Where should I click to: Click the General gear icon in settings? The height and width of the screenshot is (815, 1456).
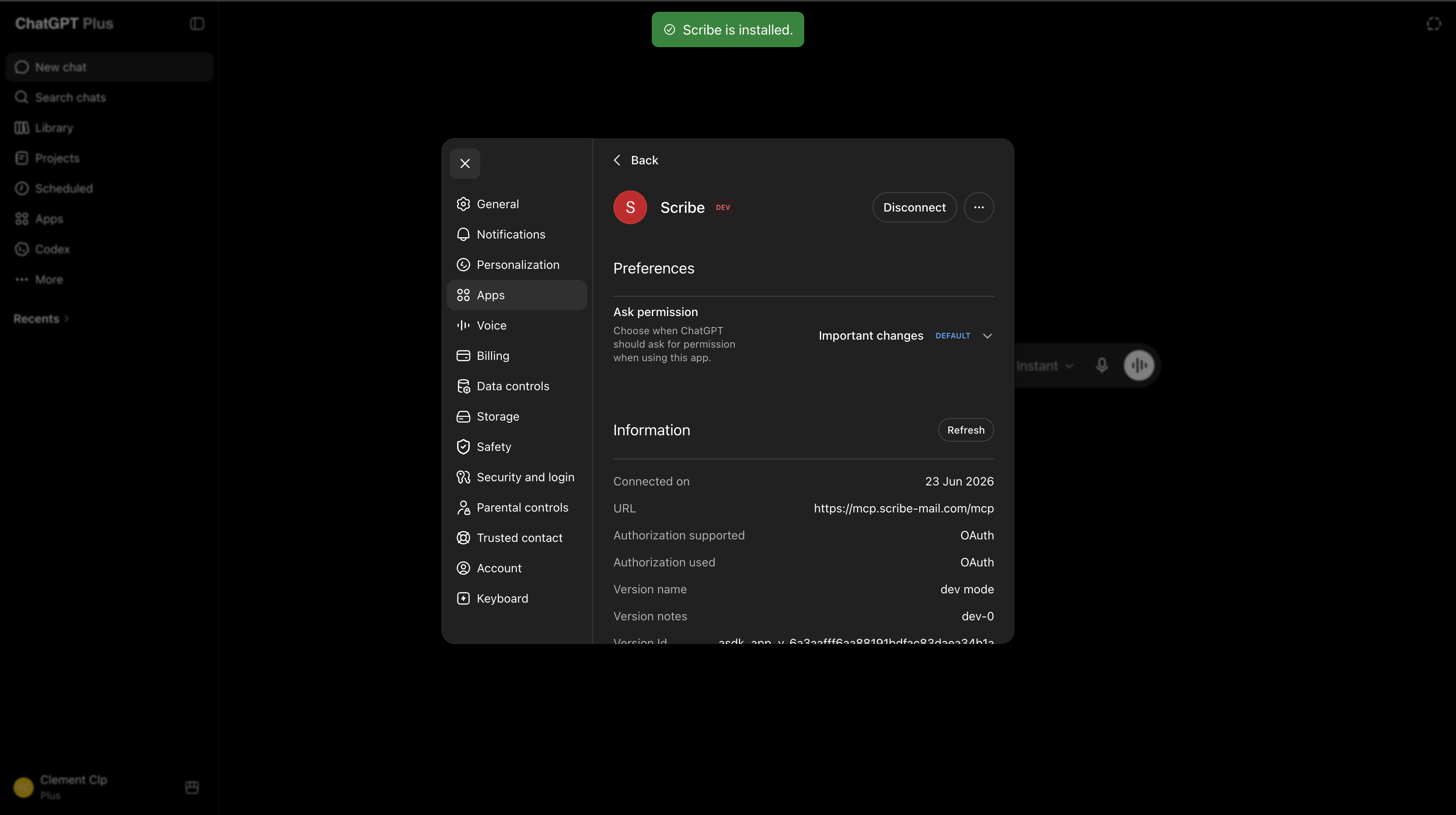[x=463, y=204]
